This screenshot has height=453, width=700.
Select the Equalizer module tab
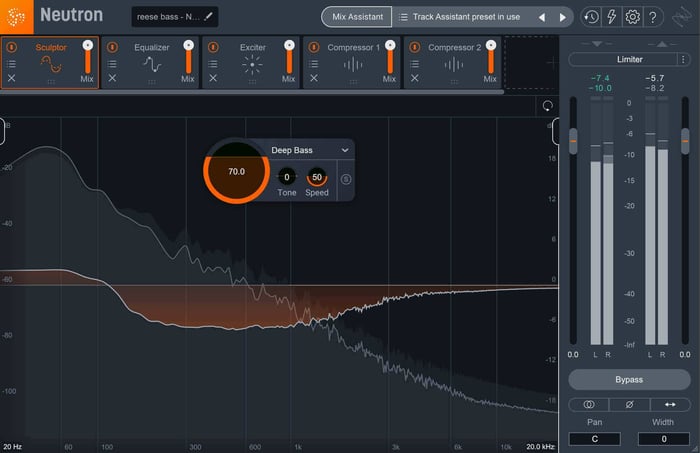151,62
